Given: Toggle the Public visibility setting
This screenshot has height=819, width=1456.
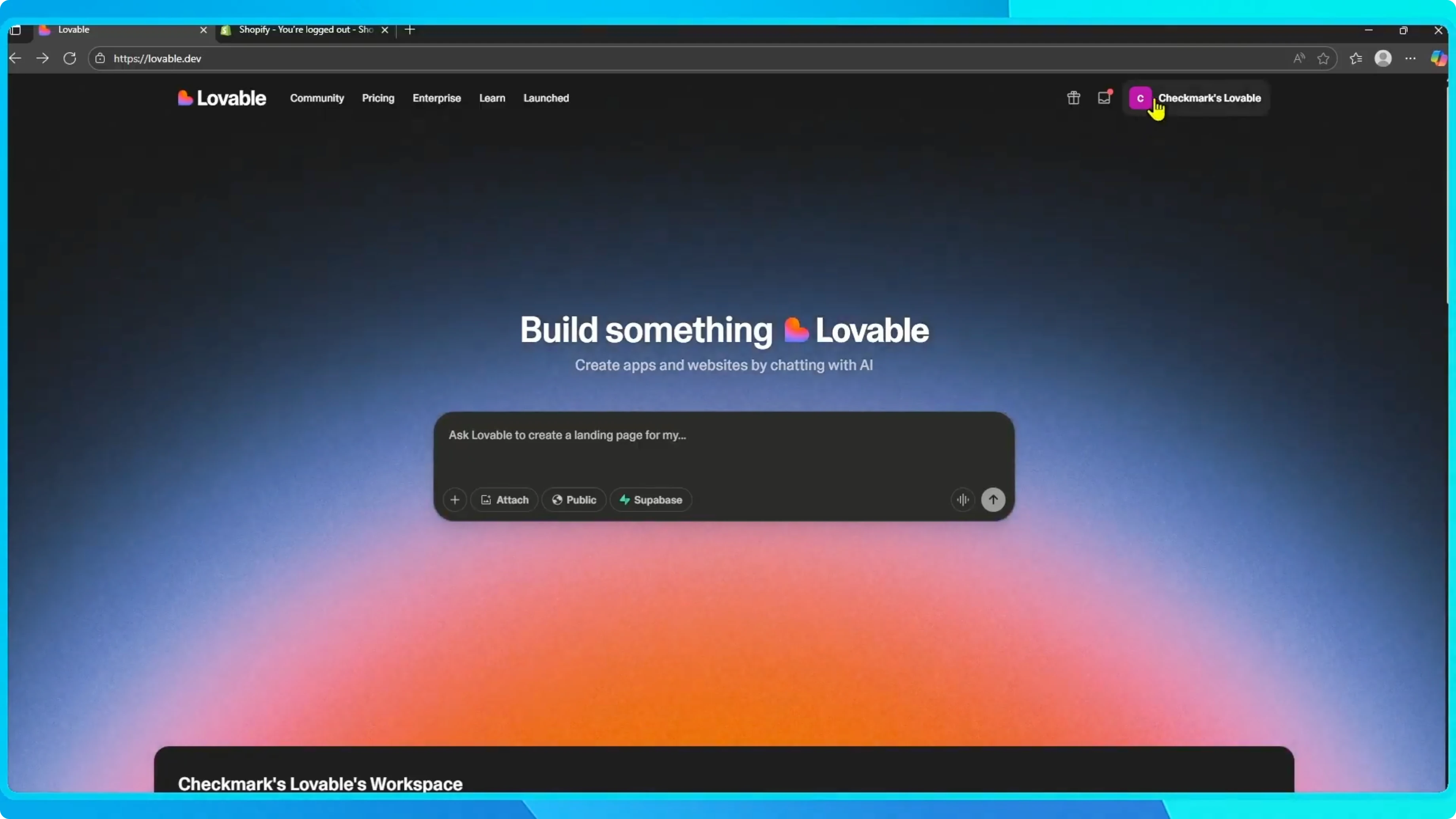Looking at the screenshot, I should click(574, 500).
